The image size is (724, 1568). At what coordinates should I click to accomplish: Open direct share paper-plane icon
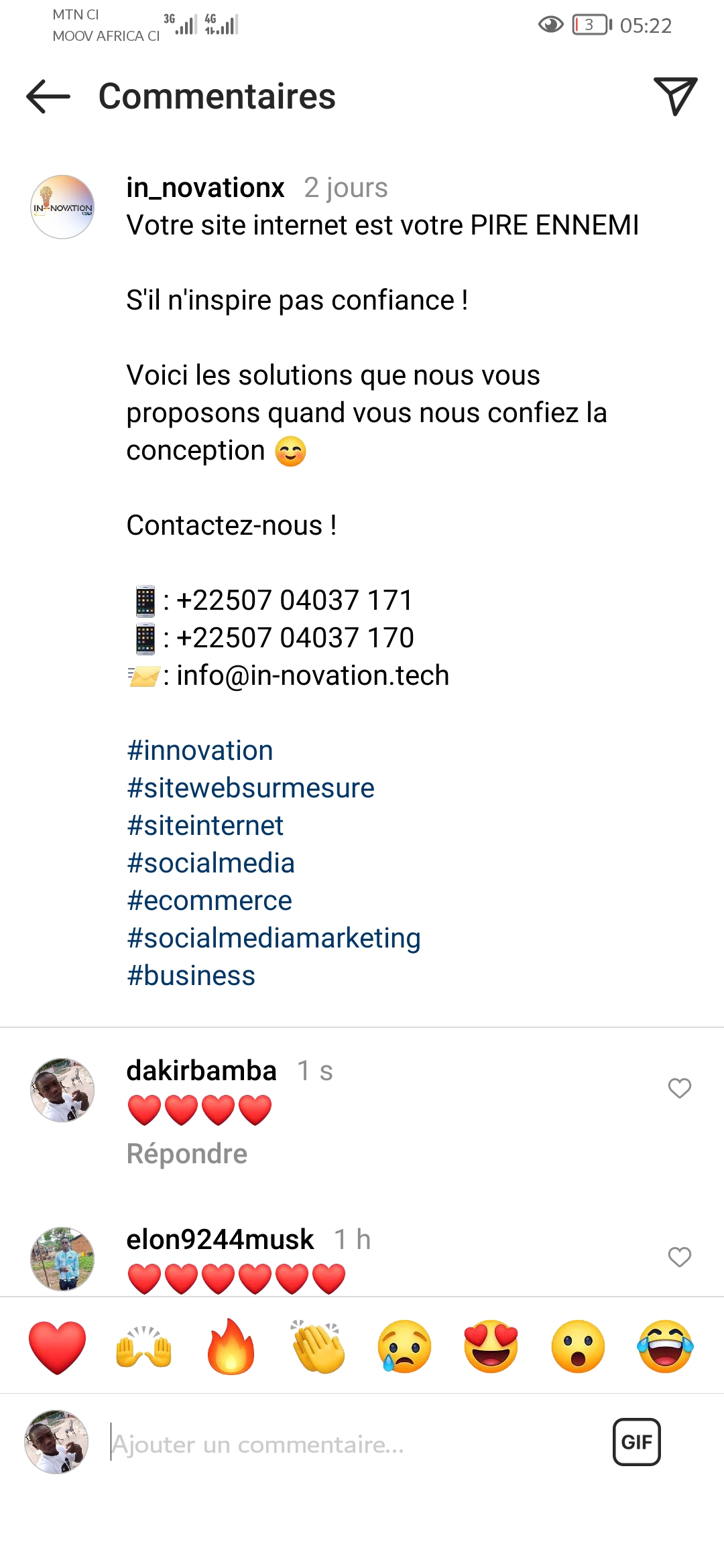click(x=674, y=96)
